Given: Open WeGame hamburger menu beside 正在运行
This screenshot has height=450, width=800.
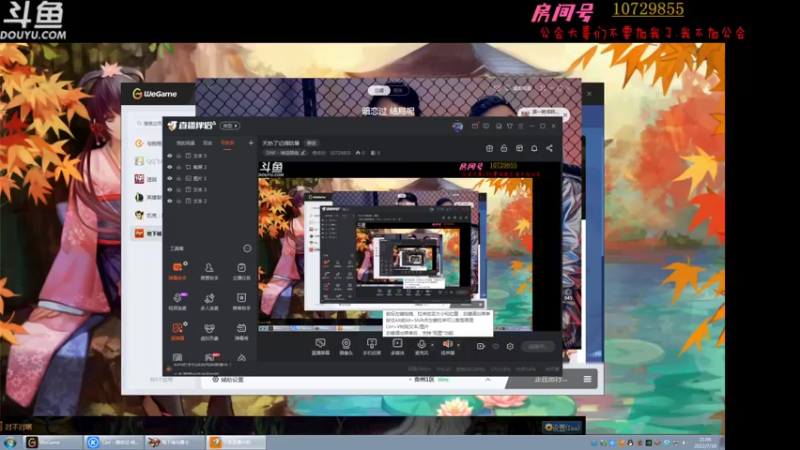Looking at the screenshot, I should (587, 379).
